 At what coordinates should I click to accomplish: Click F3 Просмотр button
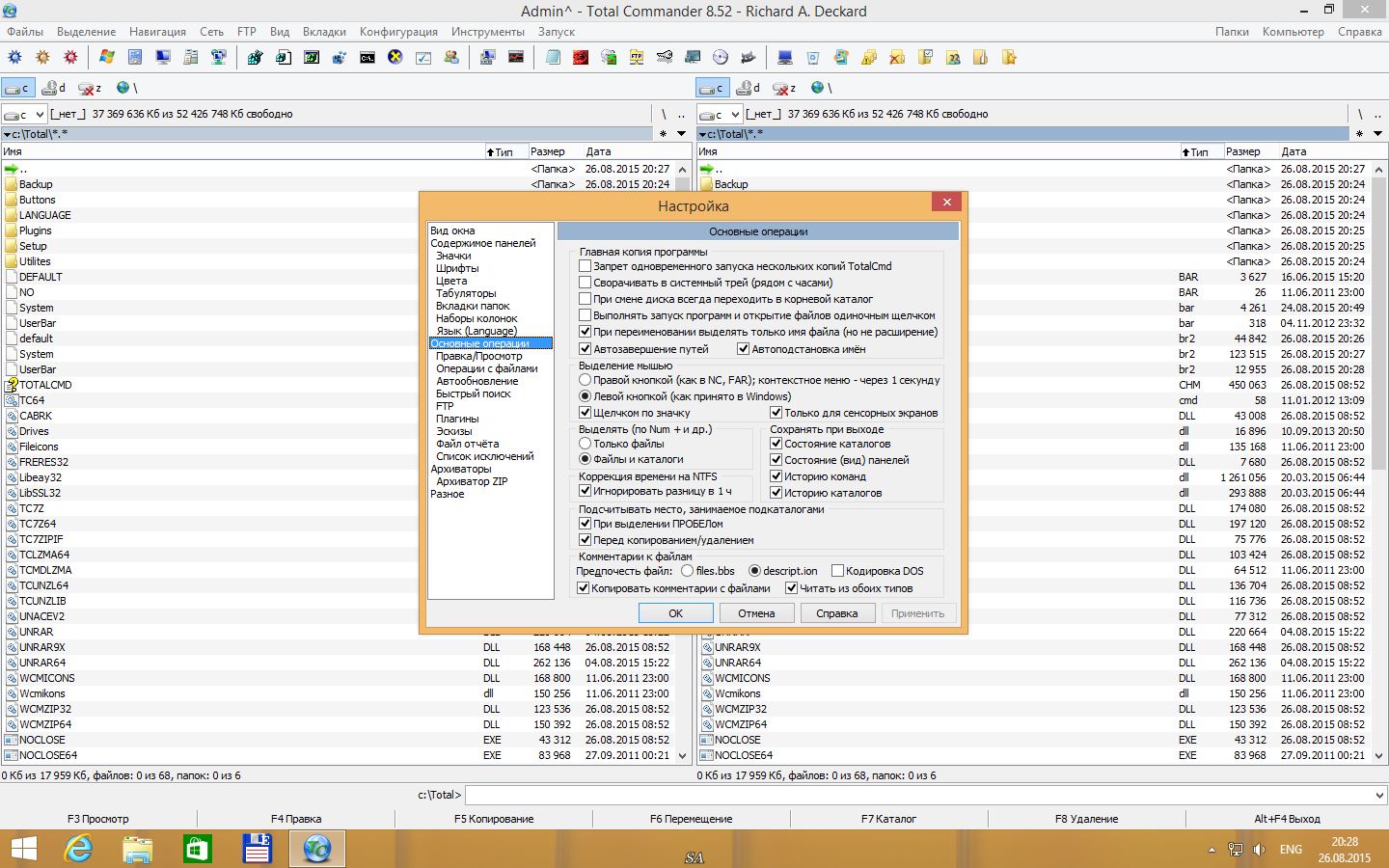point(98,819)
